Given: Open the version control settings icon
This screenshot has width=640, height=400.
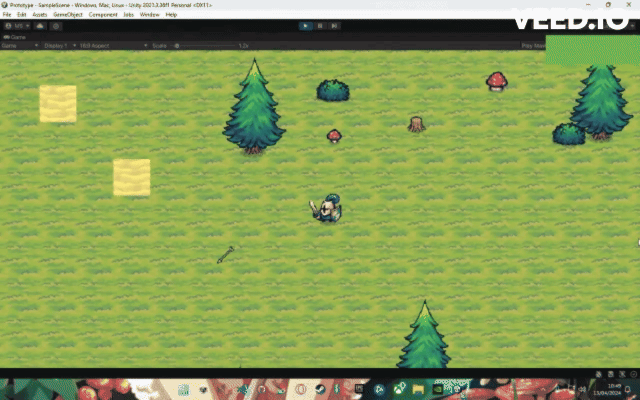Looking at the screenshot, I should pos(56,26).
